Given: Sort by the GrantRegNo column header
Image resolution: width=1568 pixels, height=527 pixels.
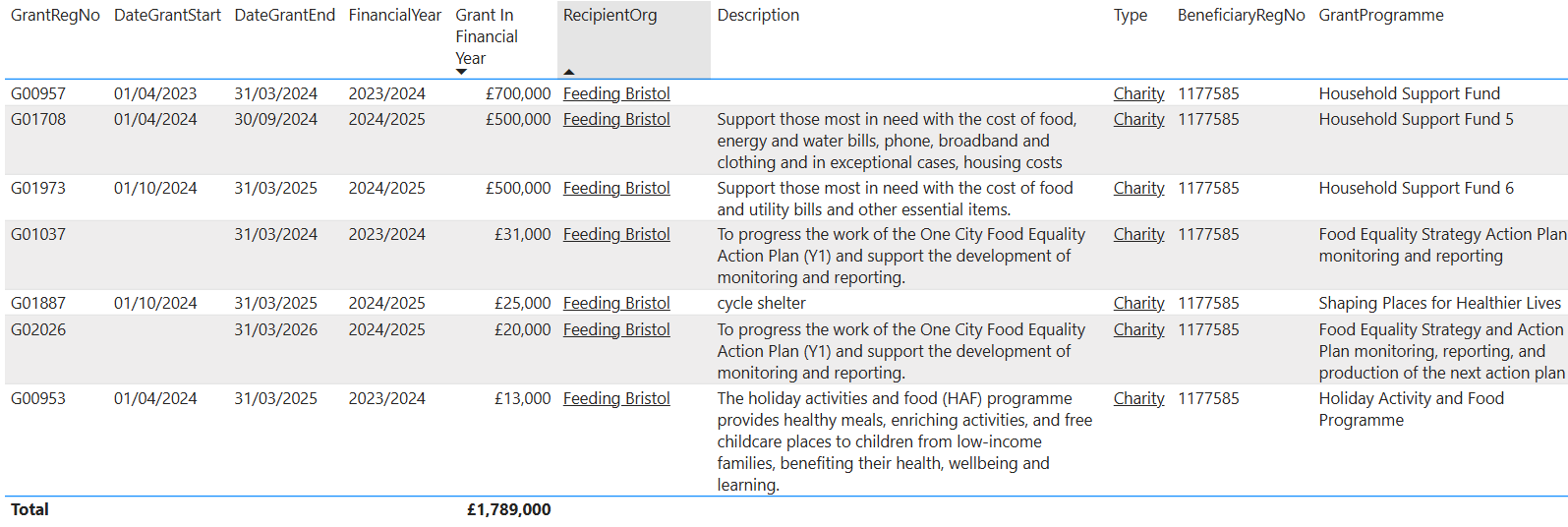Looking at the screenshot, I should (x=55, y=16).
